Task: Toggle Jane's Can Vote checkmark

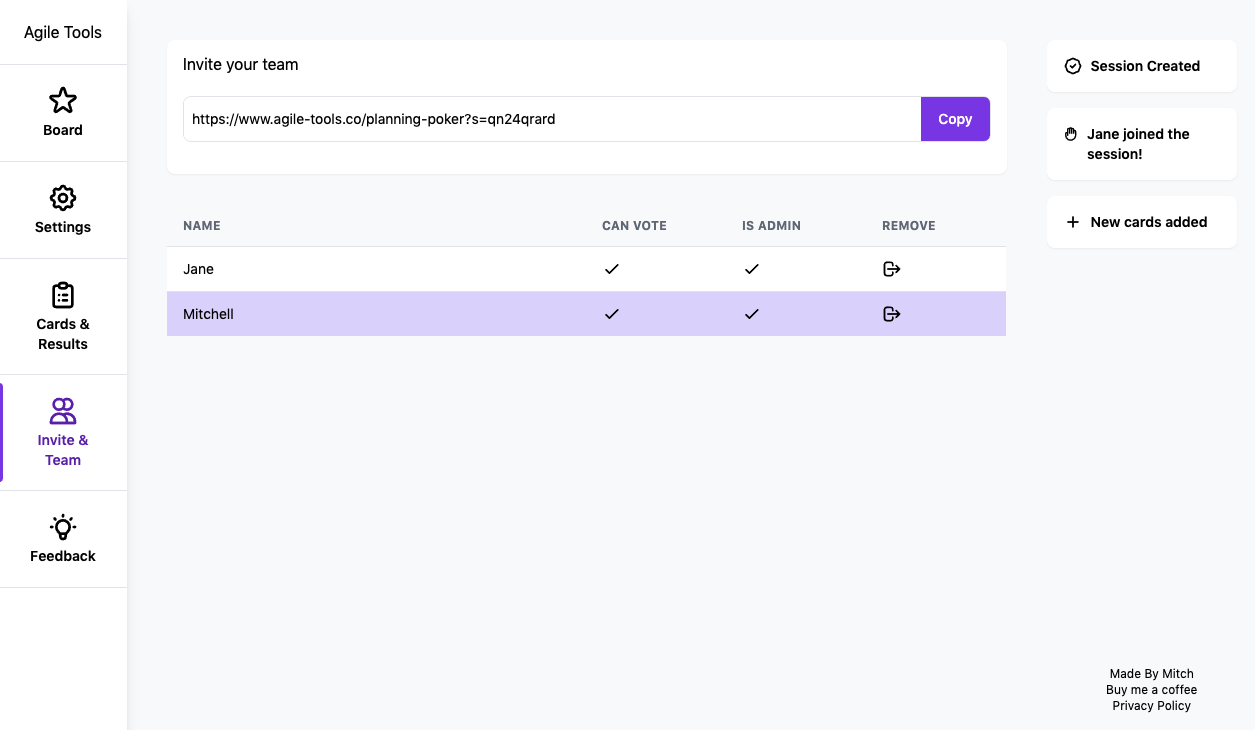Action: (612, 269)
